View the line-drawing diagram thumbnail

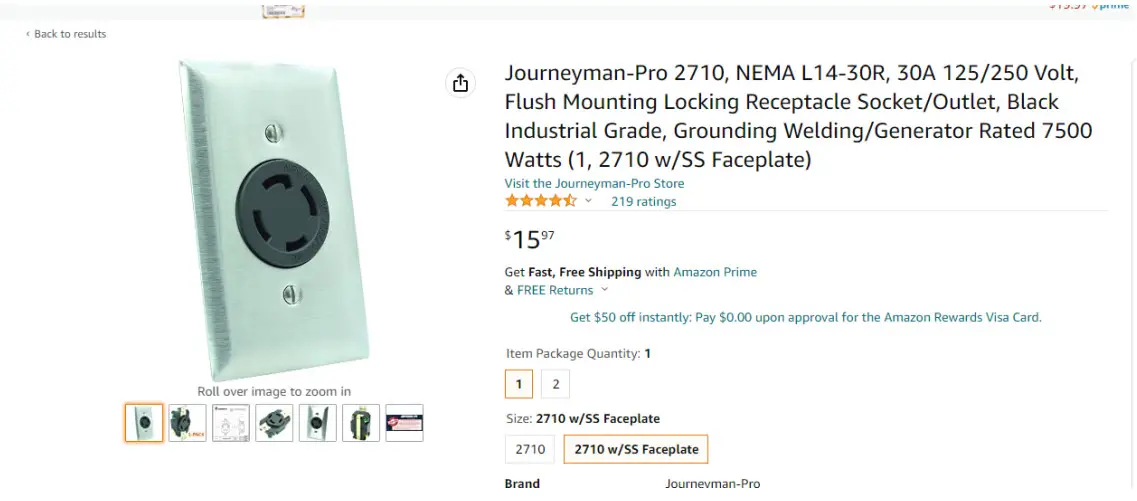point(231,423)
